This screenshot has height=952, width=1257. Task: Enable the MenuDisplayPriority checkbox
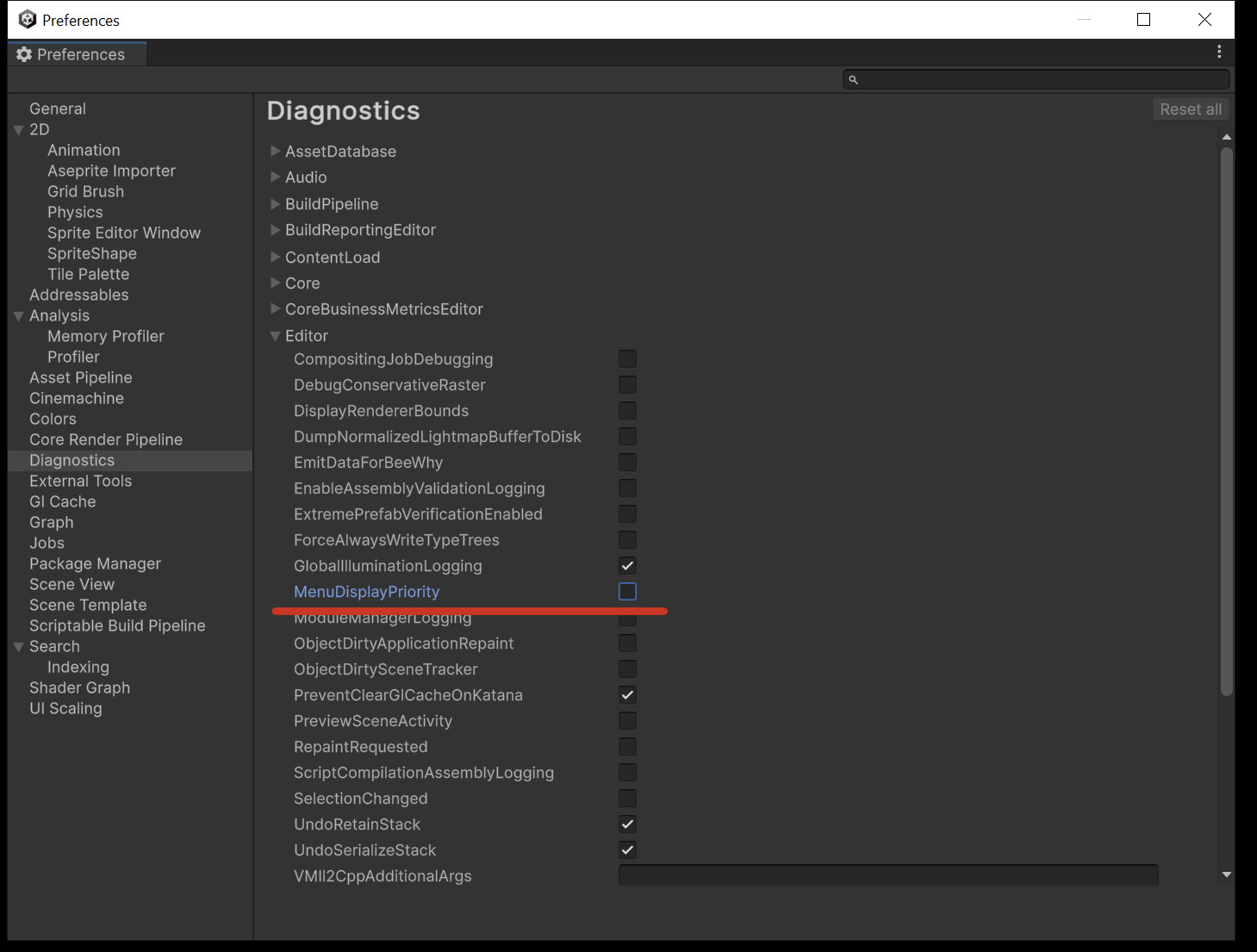click(627, 591)
